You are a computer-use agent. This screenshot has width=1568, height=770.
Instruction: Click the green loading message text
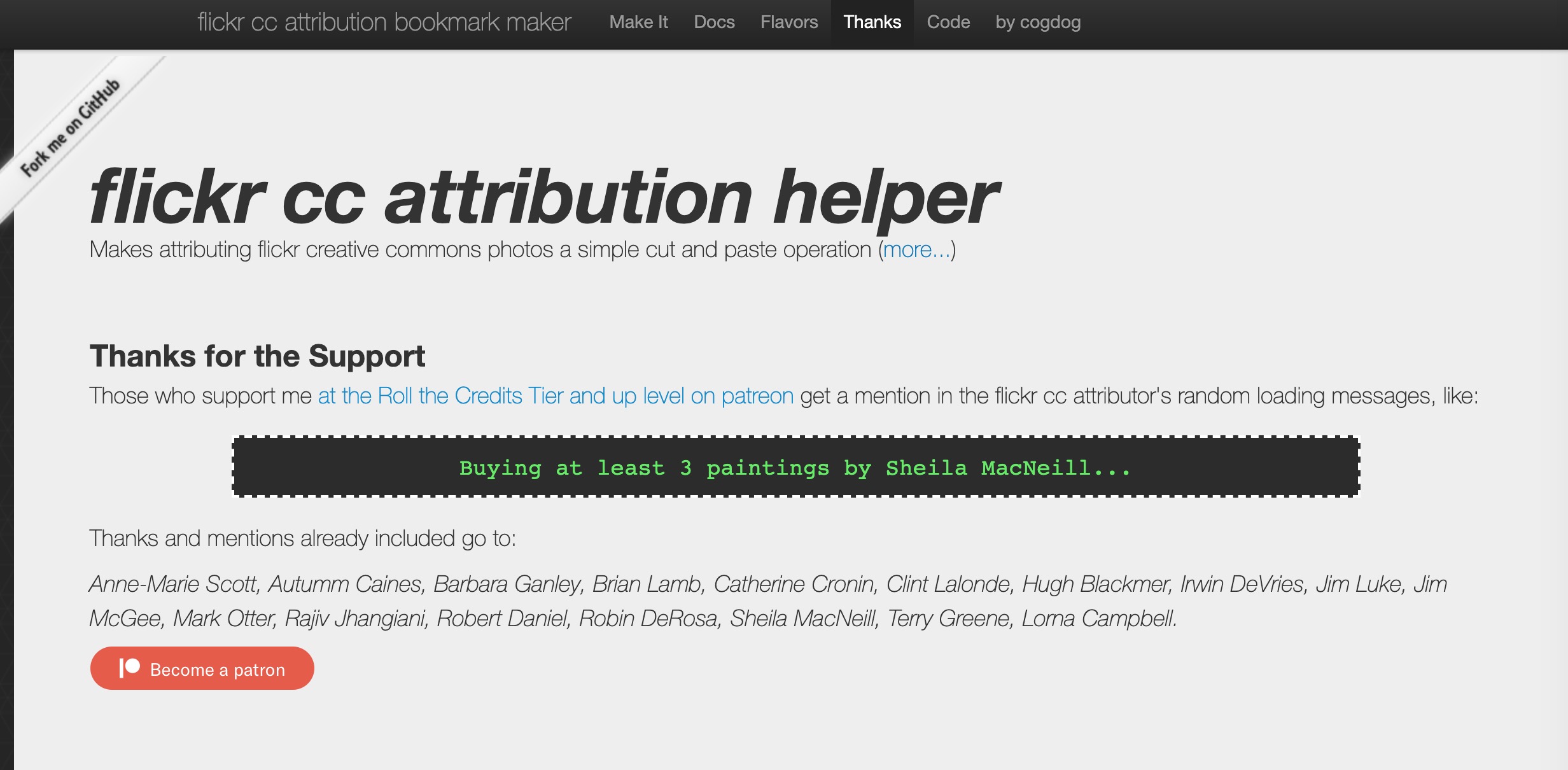(795, 468)
